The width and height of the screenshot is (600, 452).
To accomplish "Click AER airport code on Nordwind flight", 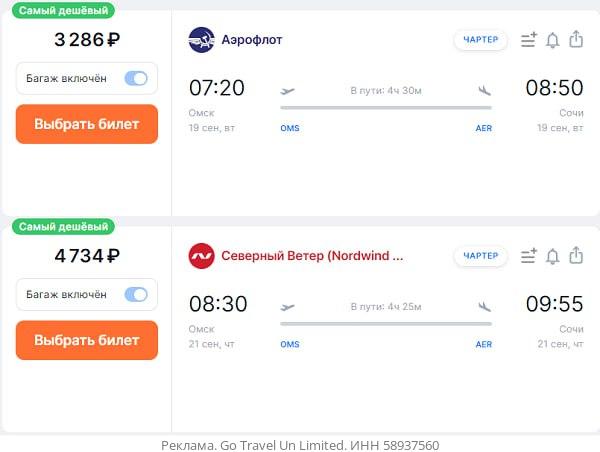I will click(483, 344).
